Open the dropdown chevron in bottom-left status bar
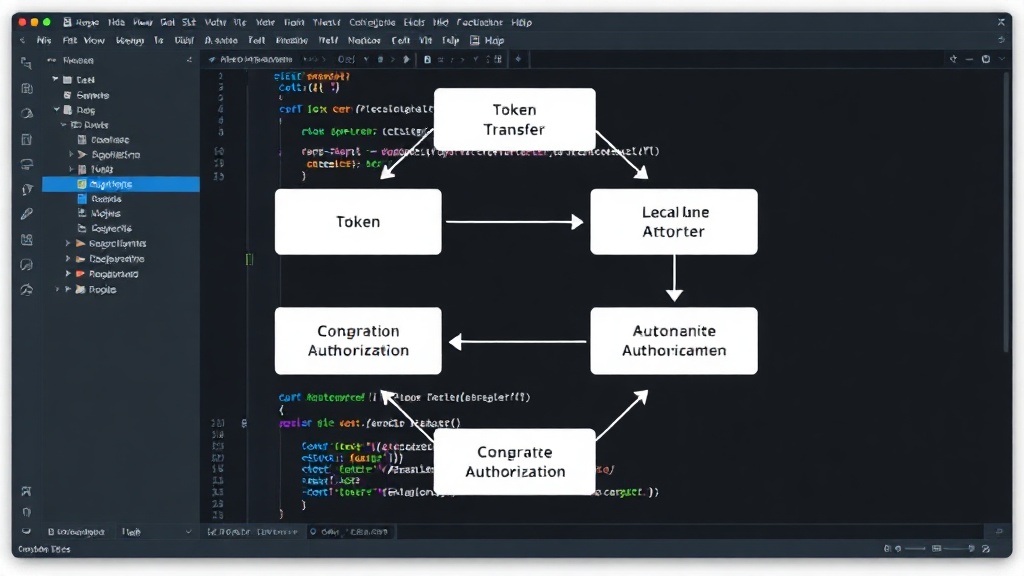This screenshot has width=1024, height=576. tap(188, 532)
